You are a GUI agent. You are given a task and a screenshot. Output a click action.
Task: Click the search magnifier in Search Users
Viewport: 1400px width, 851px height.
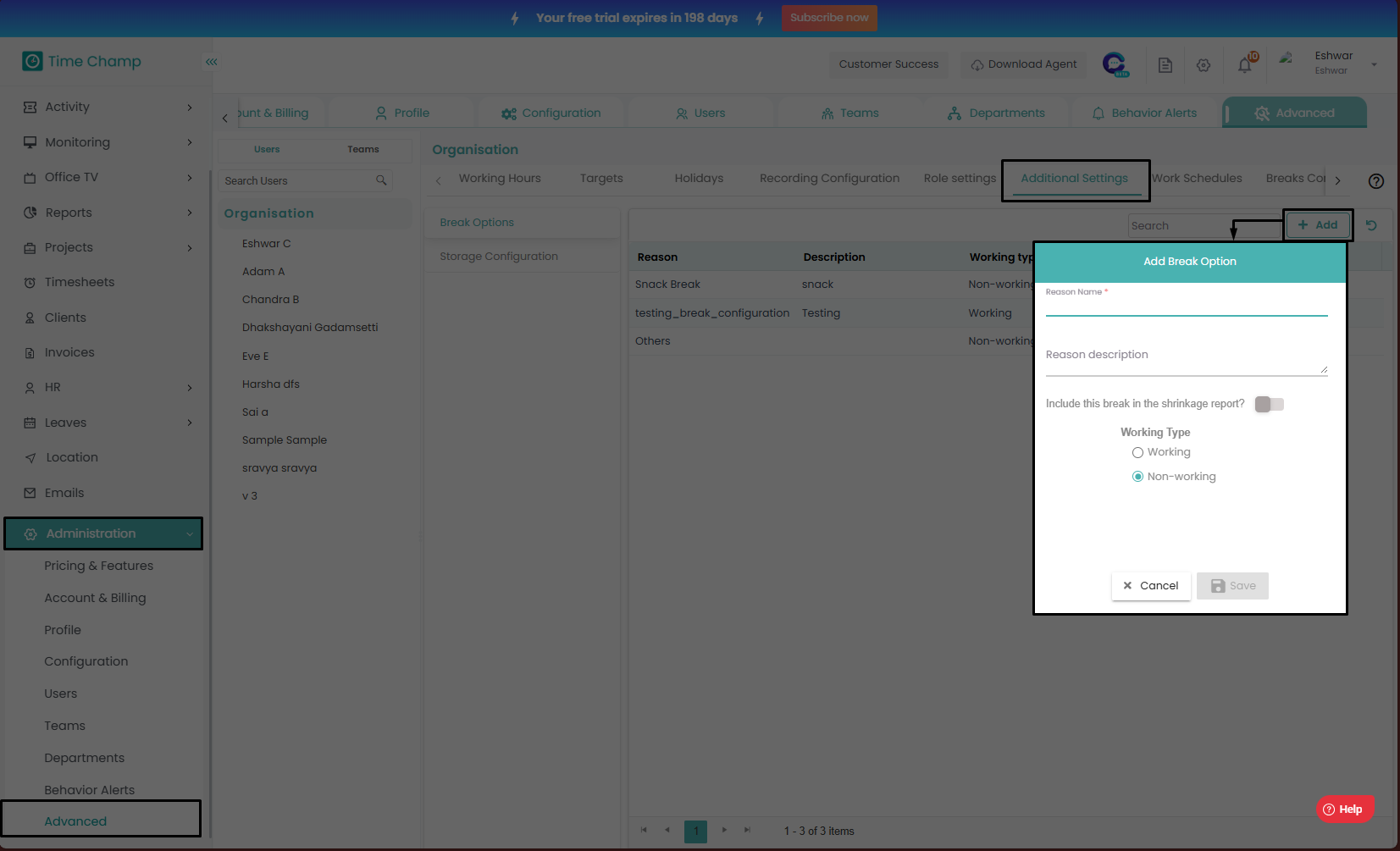381,180
